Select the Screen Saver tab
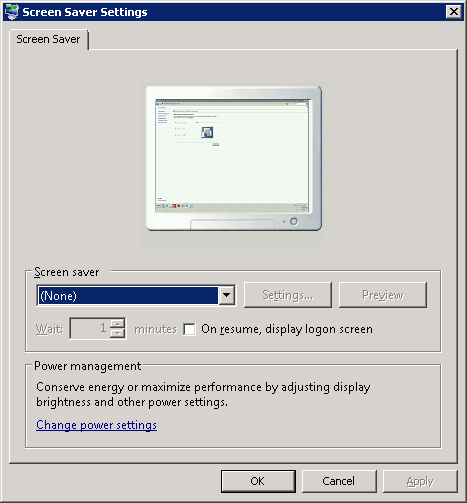The width and height of the screenshot is (467, 503). (x=48, y=39)
